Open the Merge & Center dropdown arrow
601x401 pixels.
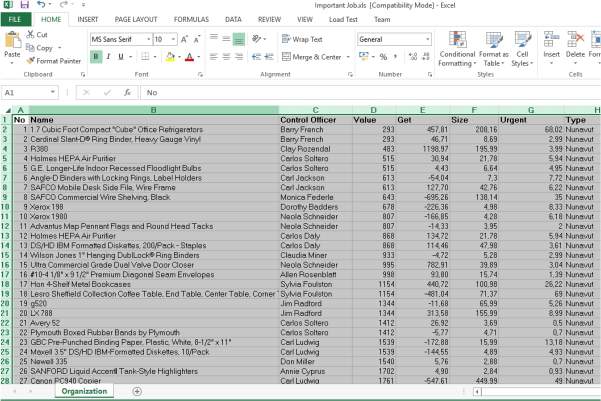(348, 57)
